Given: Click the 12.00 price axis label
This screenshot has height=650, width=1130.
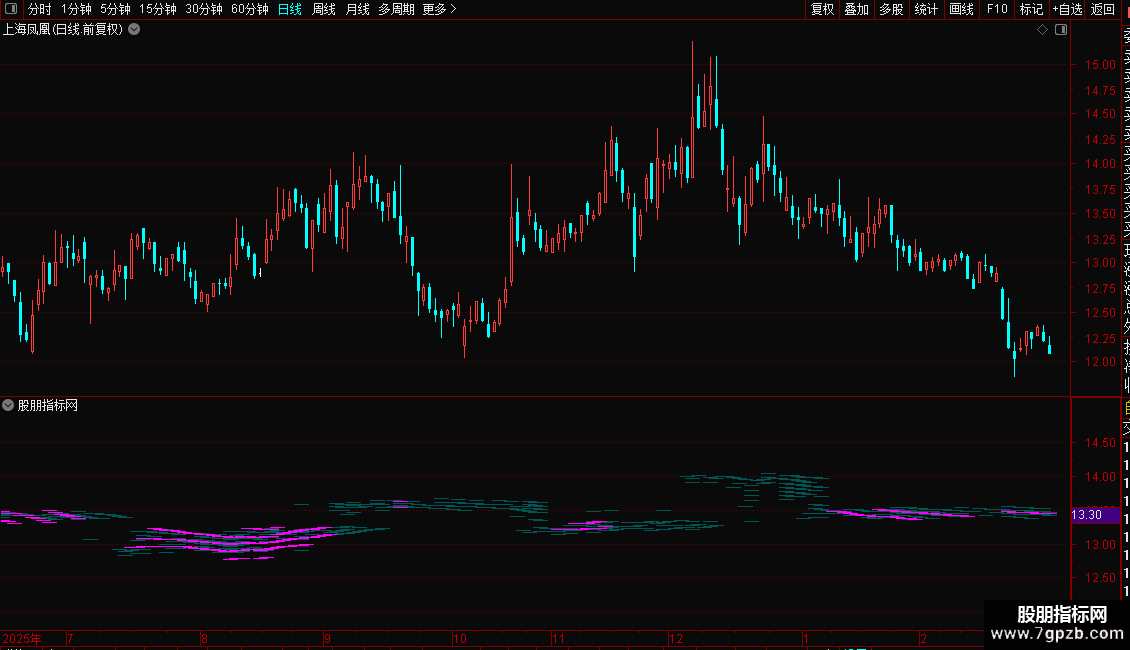Looking at the screenshot, I should point(1100,362).
